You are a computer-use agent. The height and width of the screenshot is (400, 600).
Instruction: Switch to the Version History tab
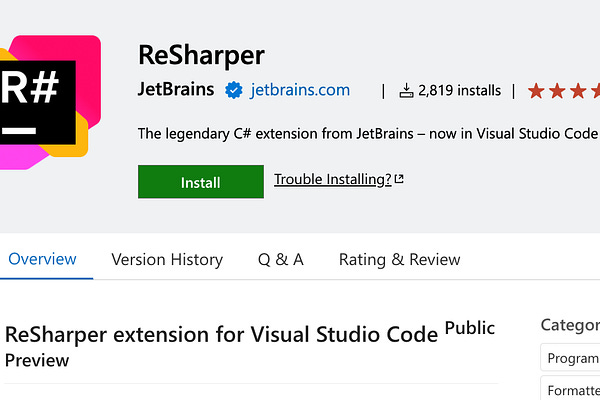167,260
